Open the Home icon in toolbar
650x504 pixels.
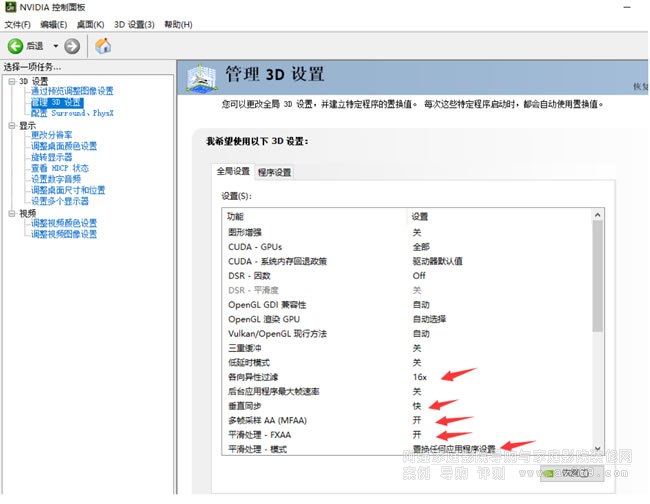click(x=103, y=46)
